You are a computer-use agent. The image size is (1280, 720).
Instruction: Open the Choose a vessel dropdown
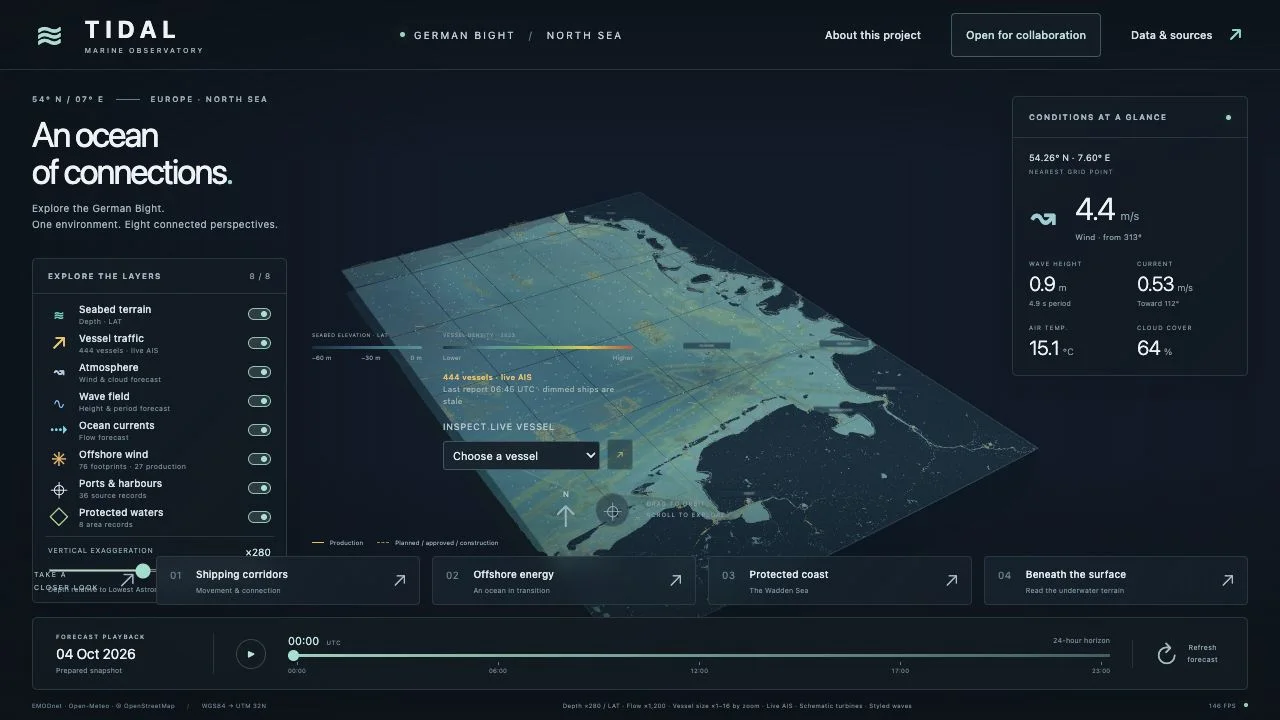point(521,455)
